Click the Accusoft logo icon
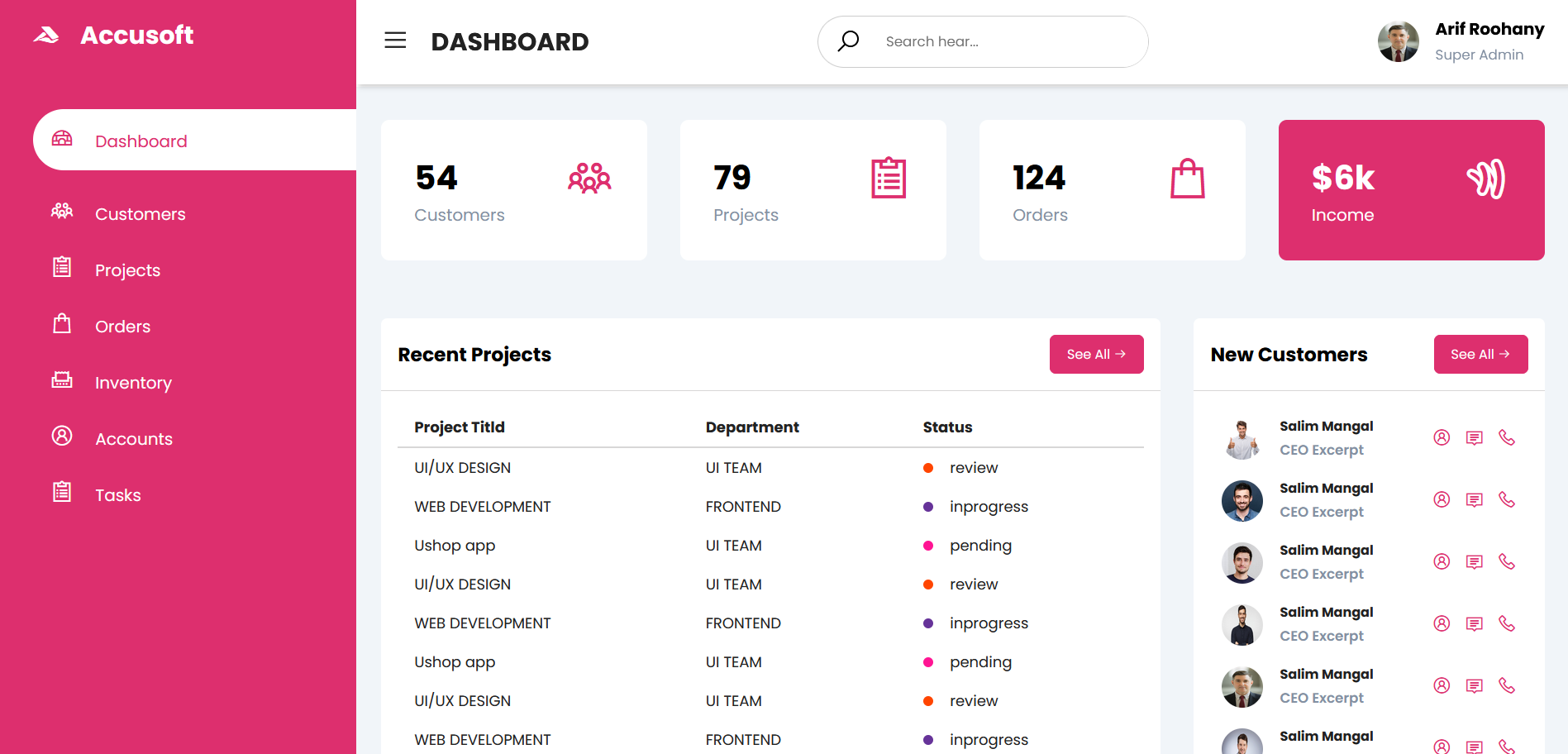 (x=46, y=35)
